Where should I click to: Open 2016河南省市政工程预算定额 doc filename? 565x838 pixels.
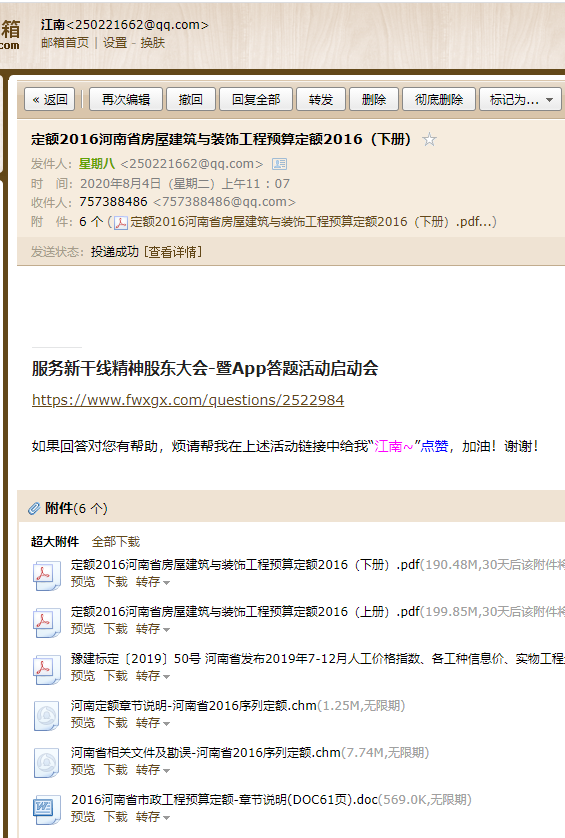(x=225, y=800)
